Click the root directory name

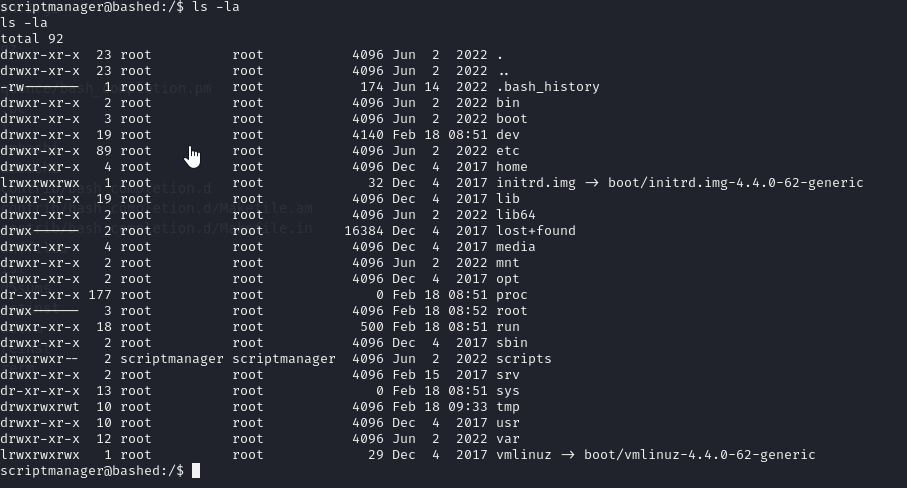coord(511,310)
